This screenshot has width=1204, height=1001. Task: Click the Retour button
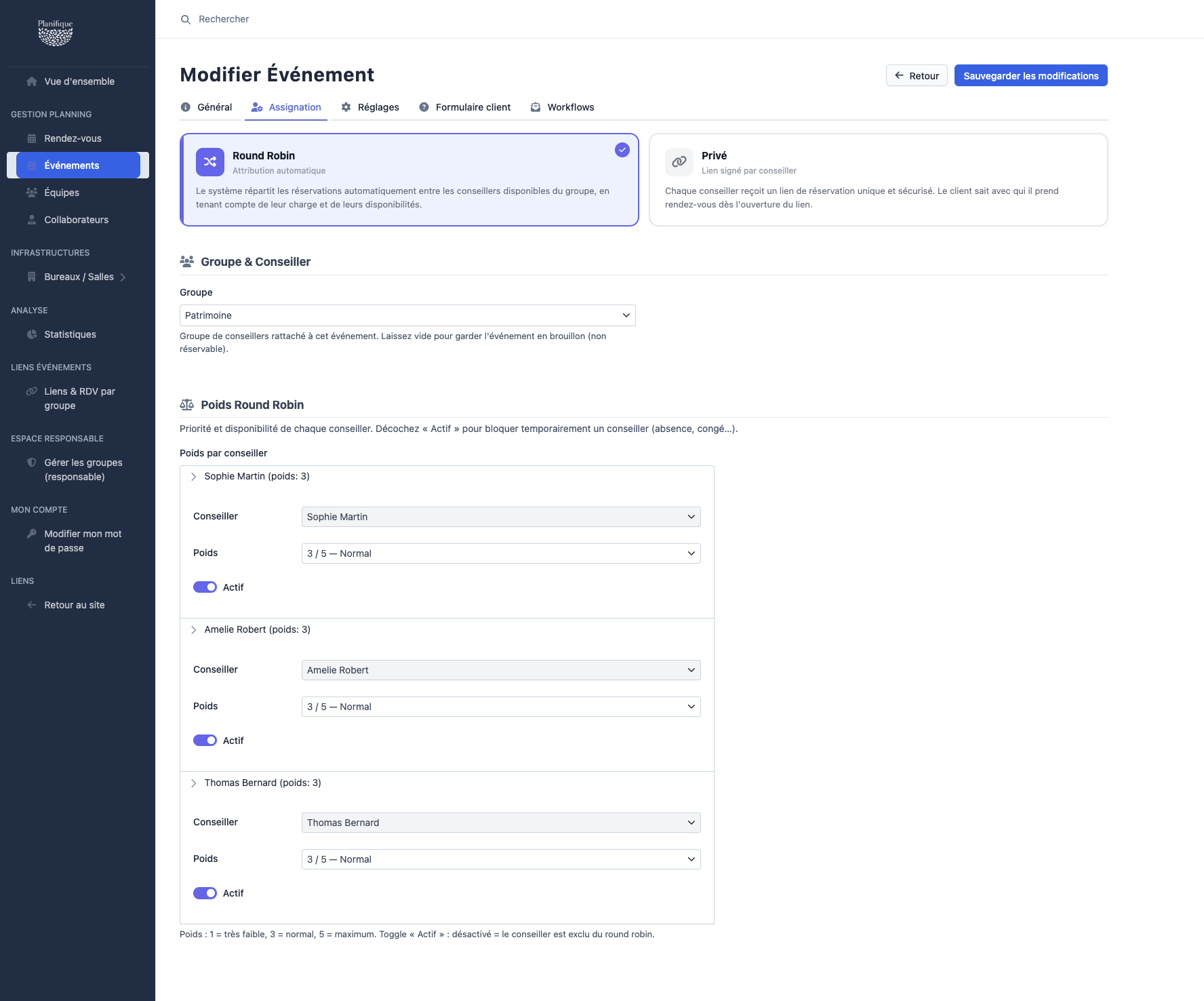[917, 75]
